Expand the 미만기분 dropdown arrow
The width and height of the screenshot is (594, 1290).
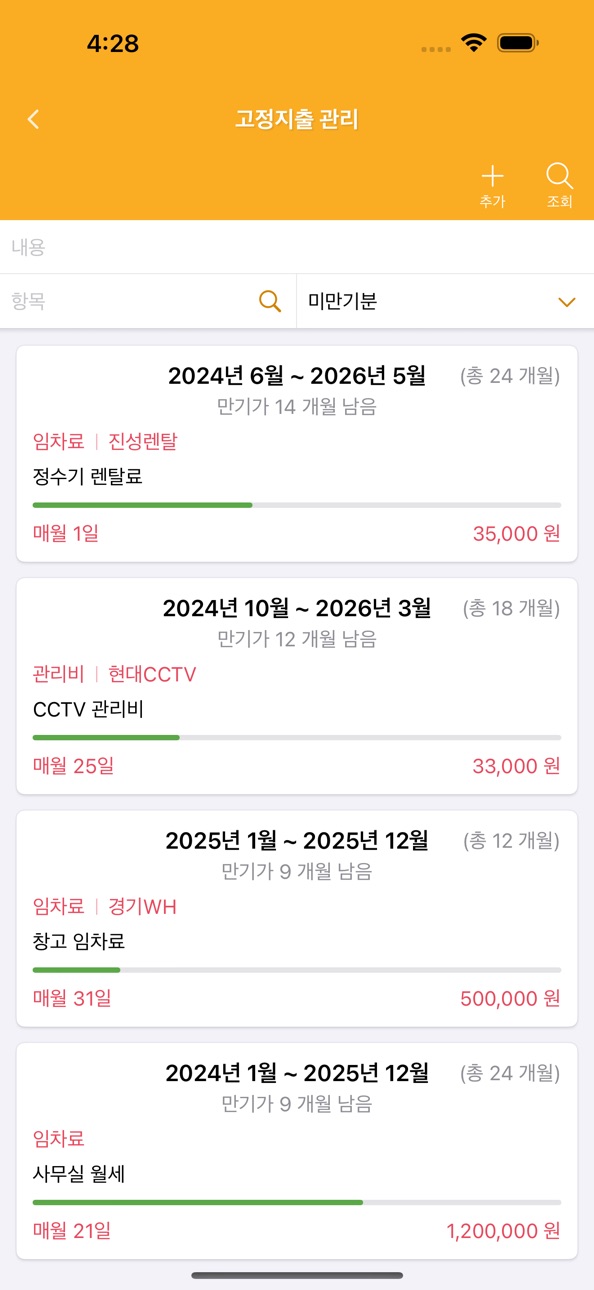click(x=567, y=301)
